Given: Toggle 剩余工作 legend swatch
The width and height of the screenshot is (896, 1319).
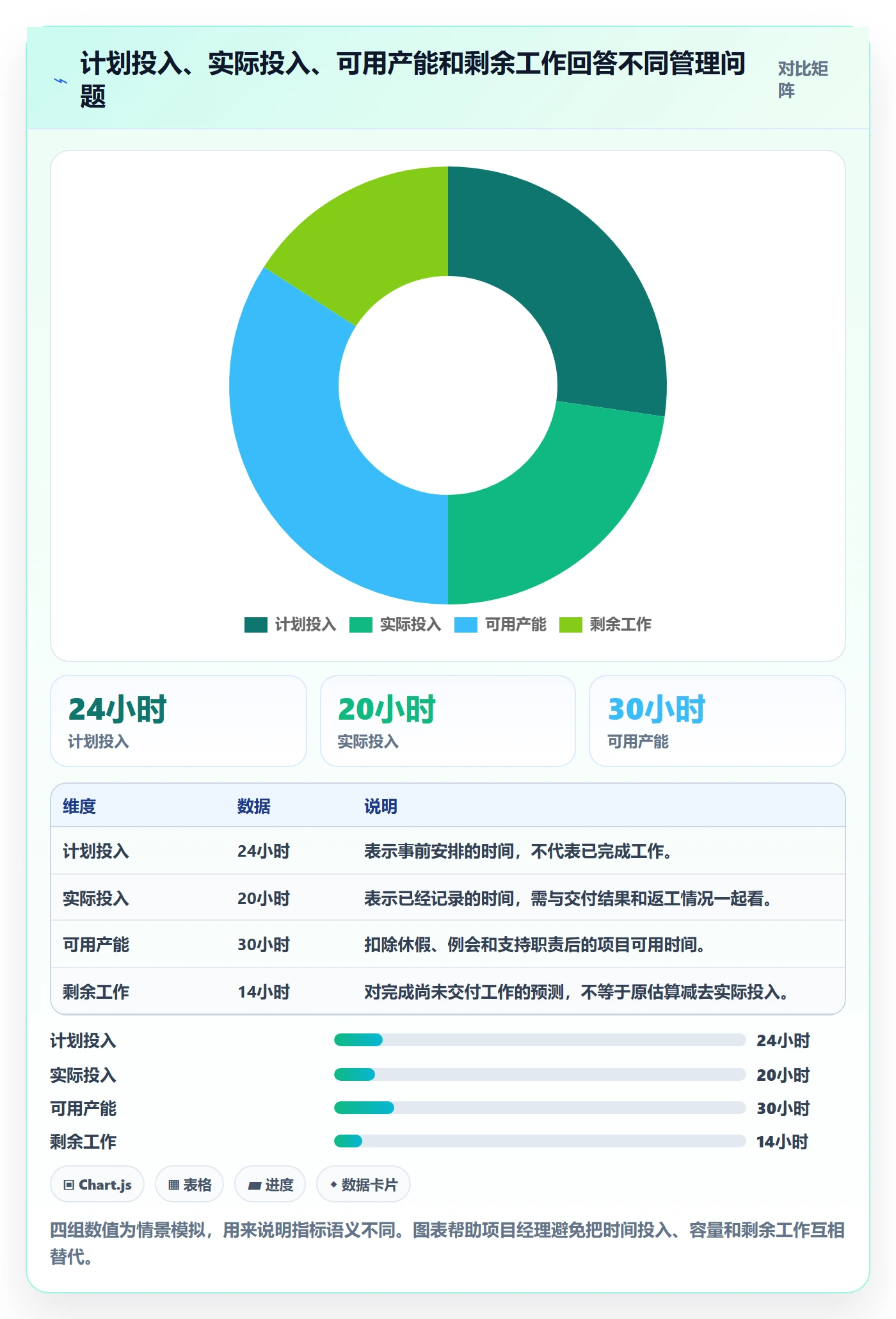Looking at the screenshot, I should point(570,624).
